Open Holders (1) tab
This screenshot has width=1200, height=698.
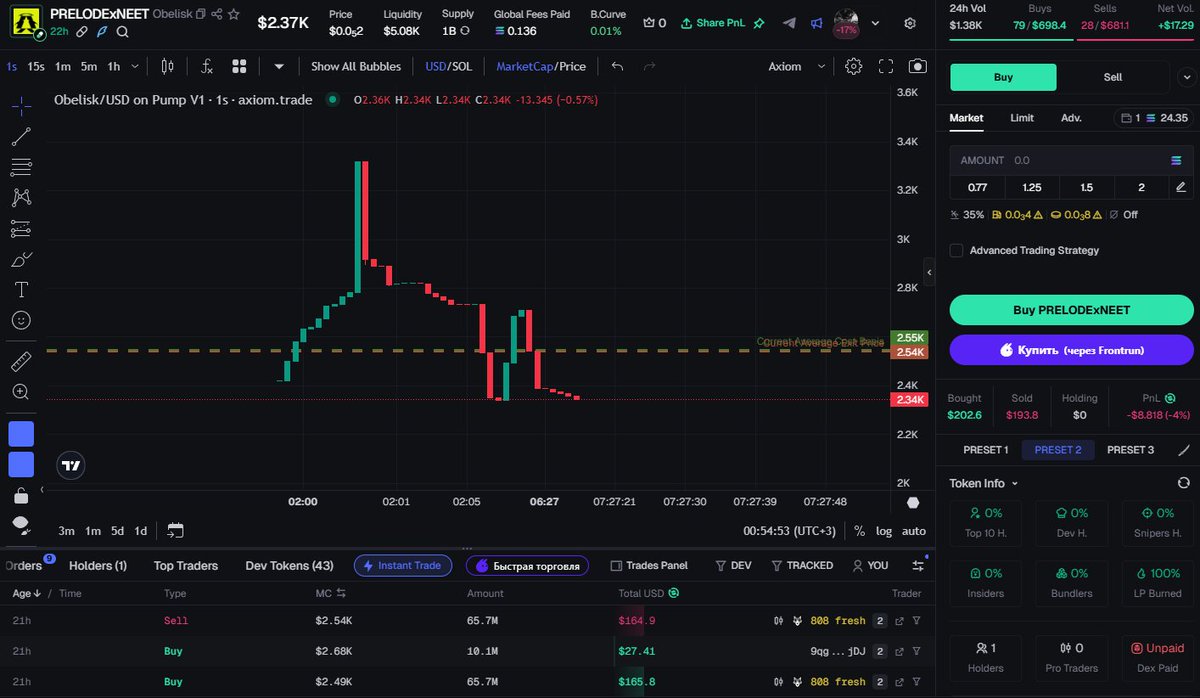[98, 566]
